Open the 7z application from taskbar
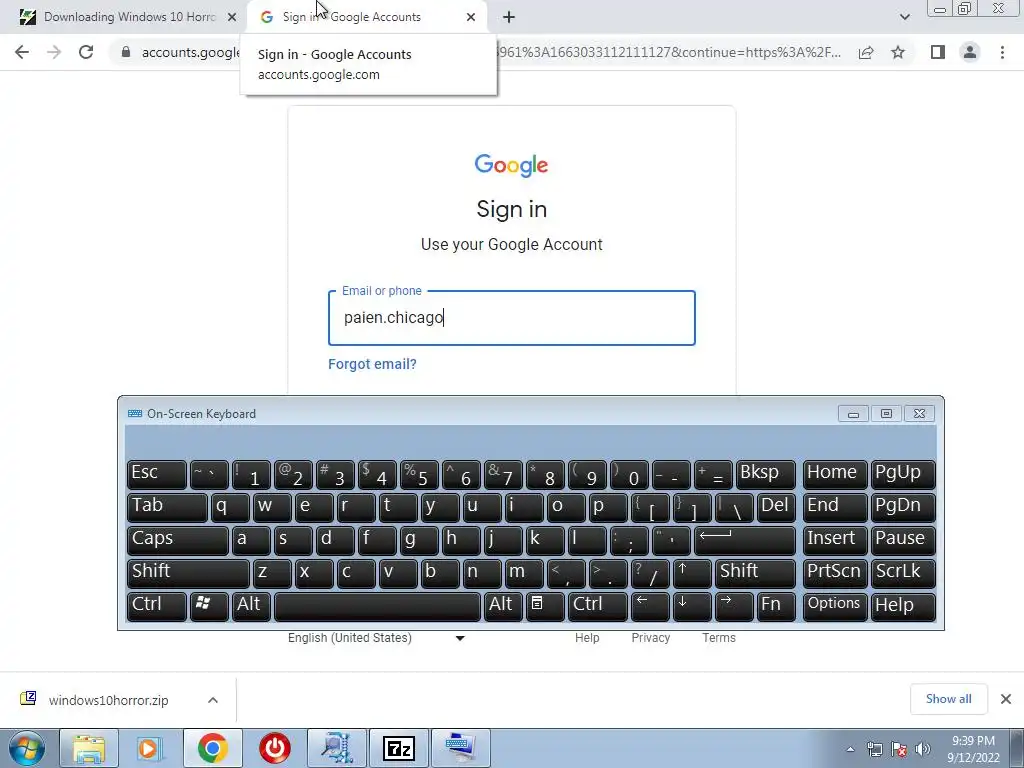Screen dimensions: 1024x768 coord(398,748)
